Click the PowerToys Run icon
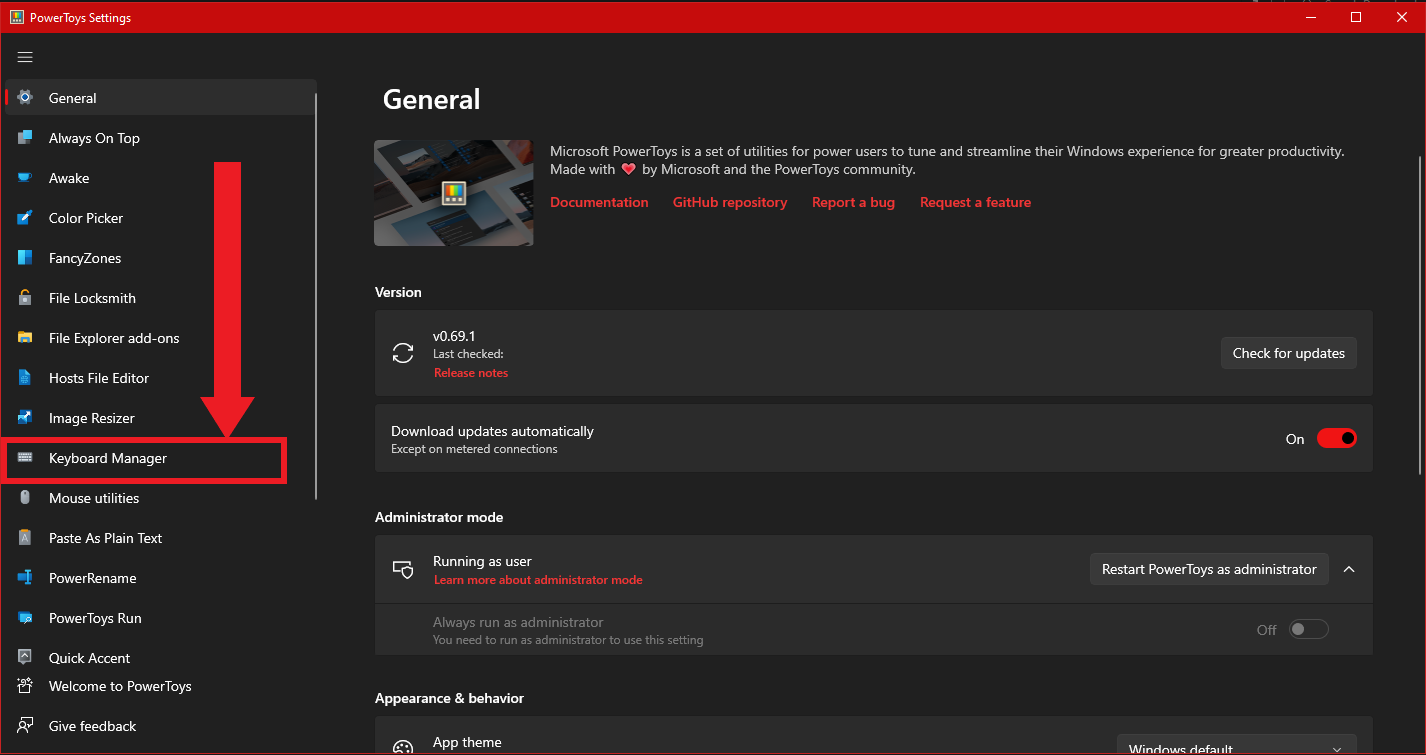The width and height of the screenshot is (1426, 755). 25,617
